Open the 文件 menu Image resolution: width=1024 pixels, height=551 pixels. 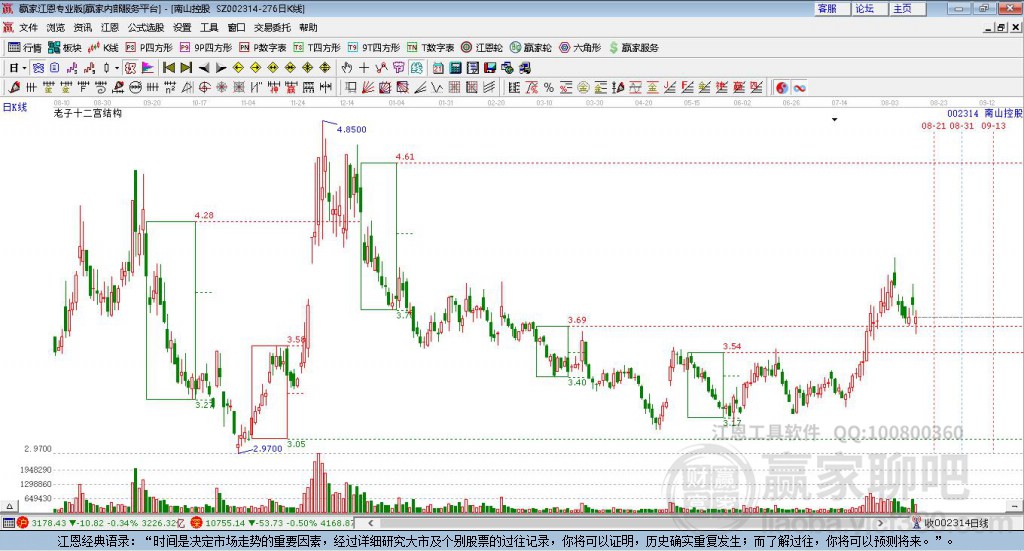28,27
